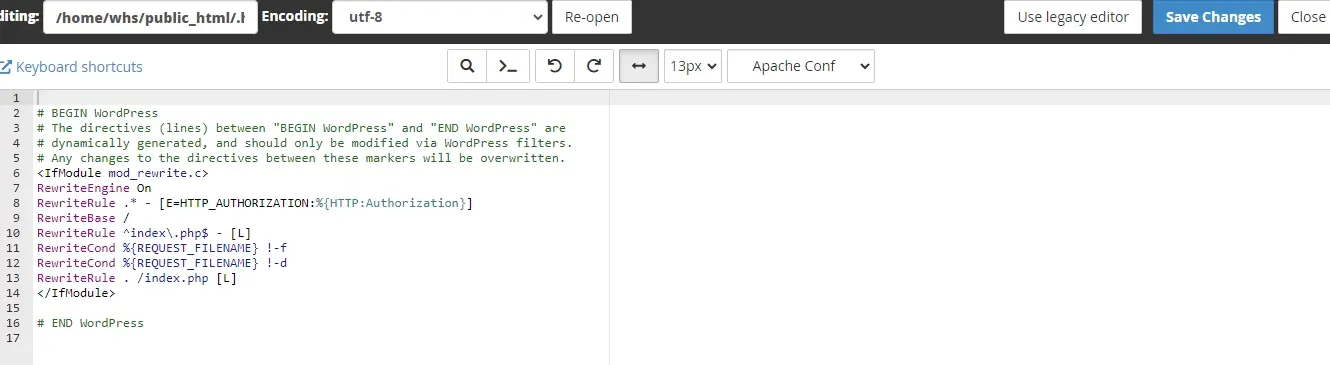Click the 'RewriteRule ^index\.php$ - [L]' line

144,233
